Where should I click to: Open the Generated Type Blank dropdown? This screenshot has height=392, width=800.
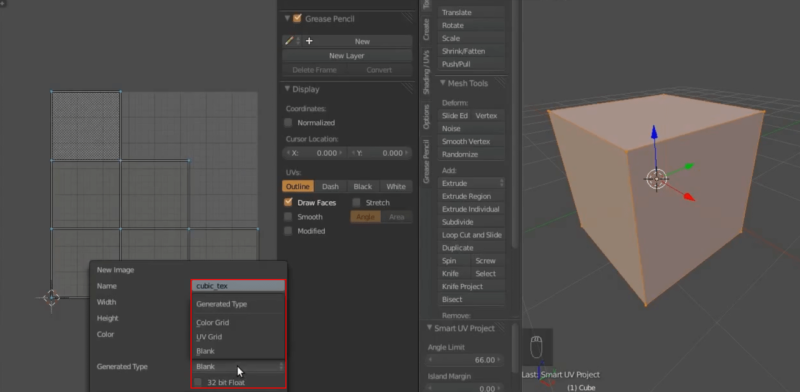coord(238,366)
